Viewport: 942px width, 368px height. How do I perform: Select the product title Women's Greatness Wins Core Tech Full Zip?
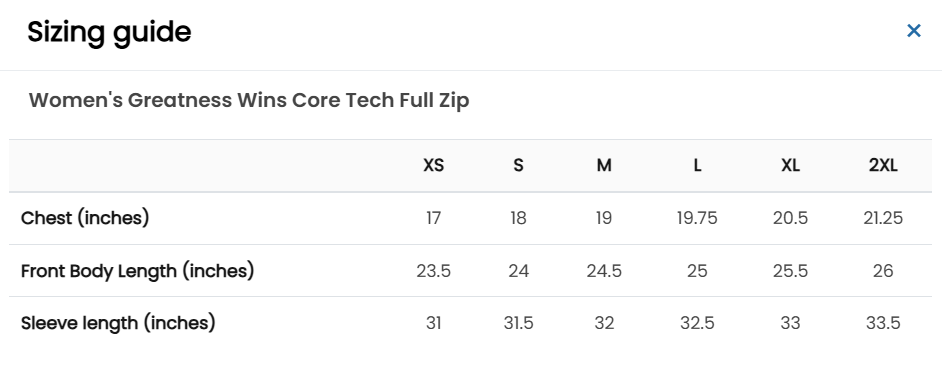click(x=249, y=100)
